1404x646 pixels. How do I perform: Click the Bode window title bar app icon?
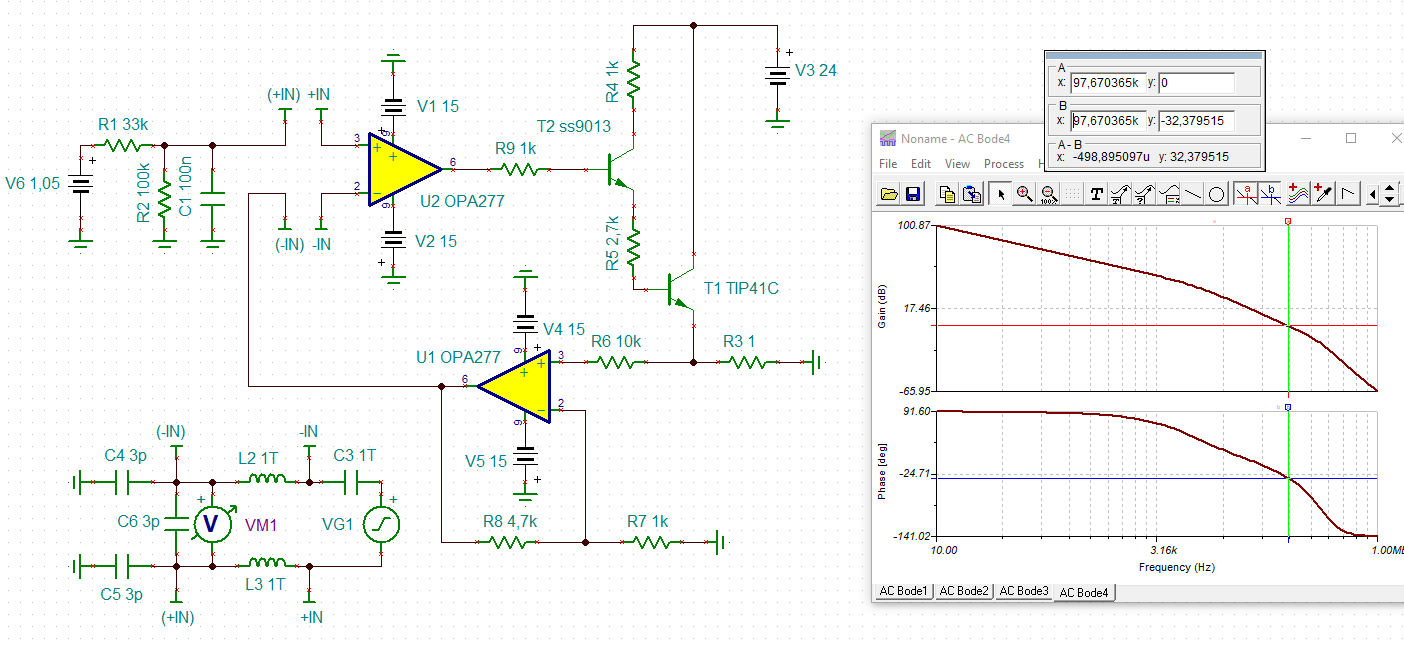(887, 138)
